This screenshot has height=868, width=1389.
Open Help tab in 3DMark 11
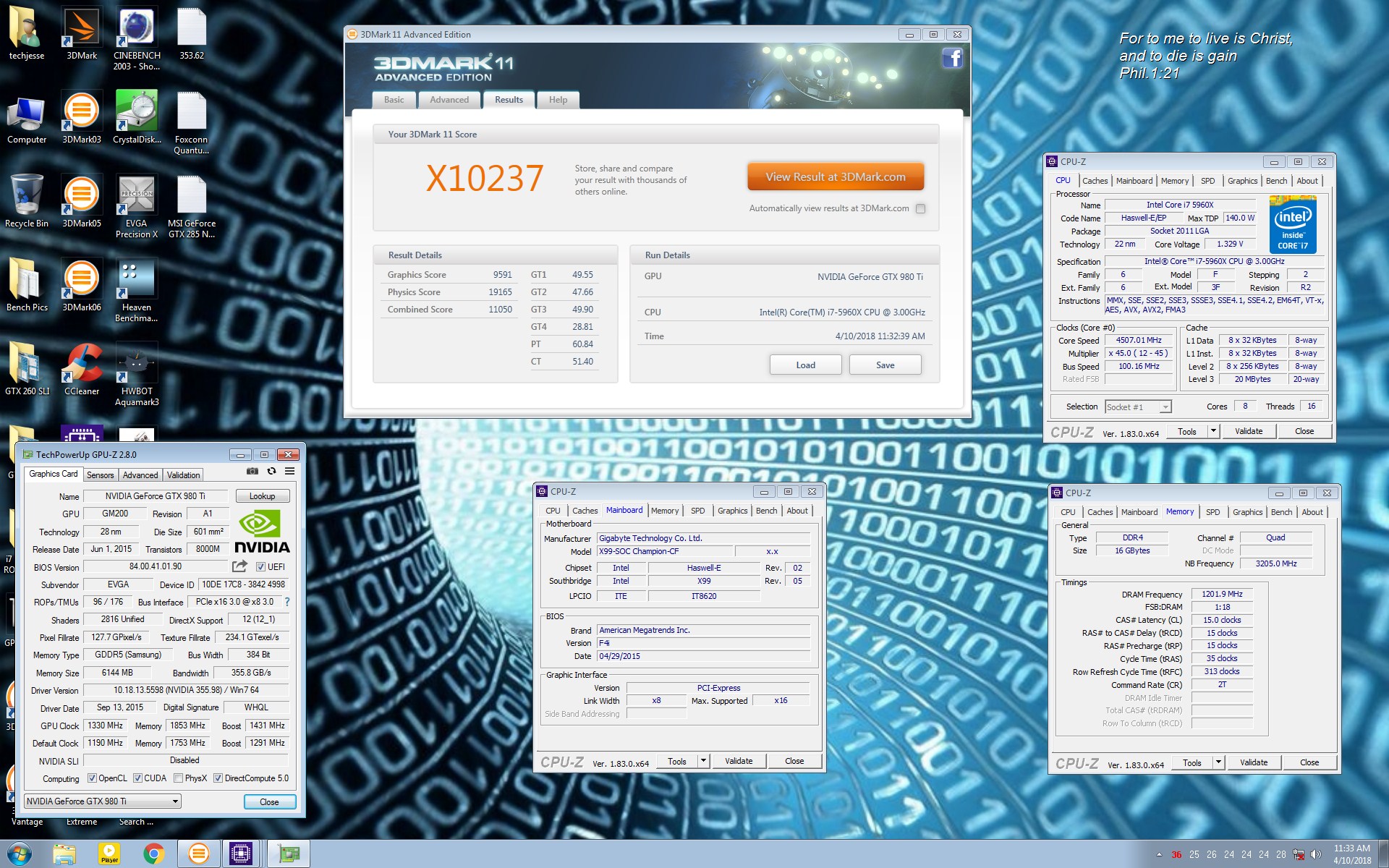click(x=558, y=100)
